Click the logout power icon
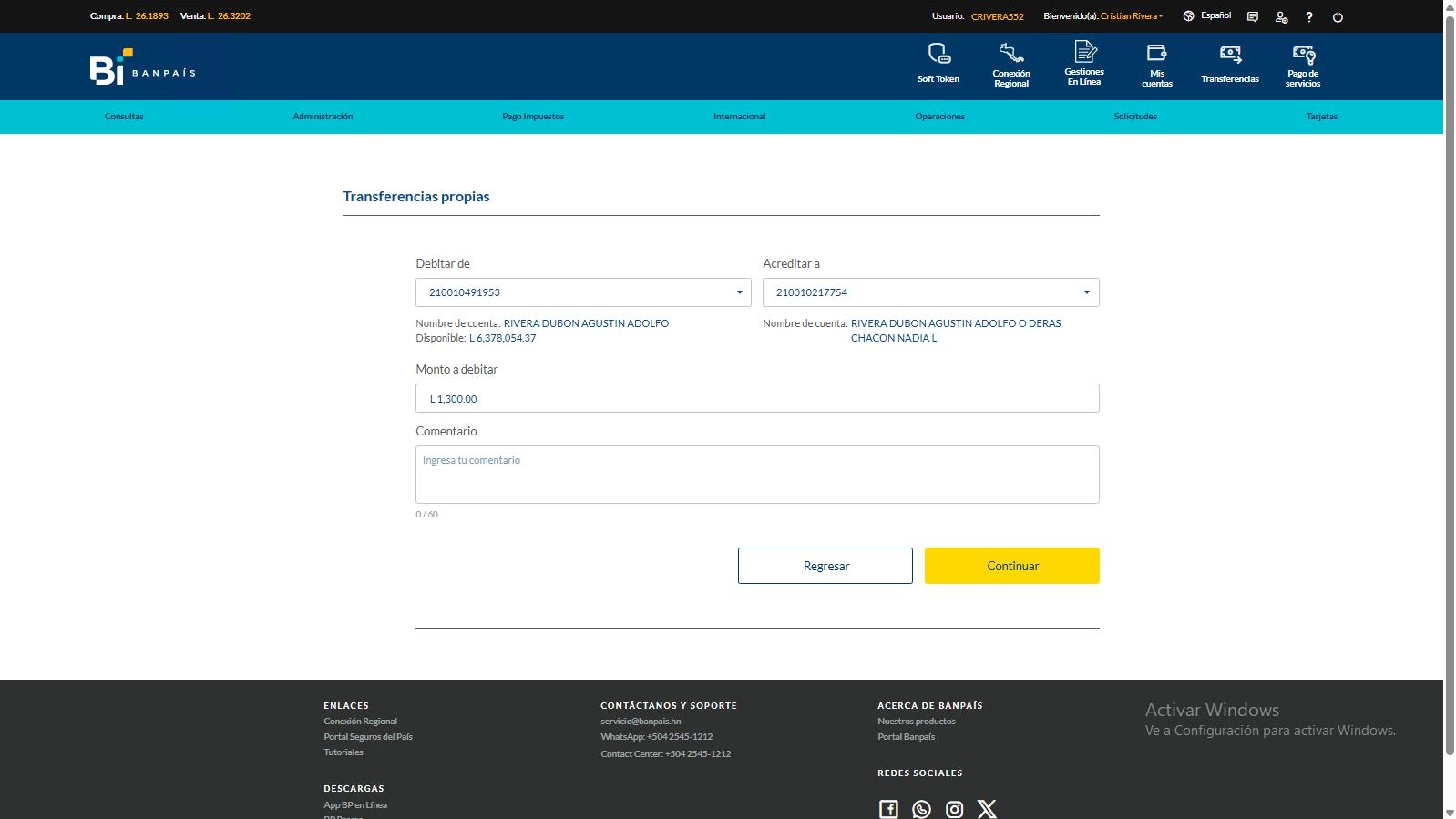 click(1338, 17)
